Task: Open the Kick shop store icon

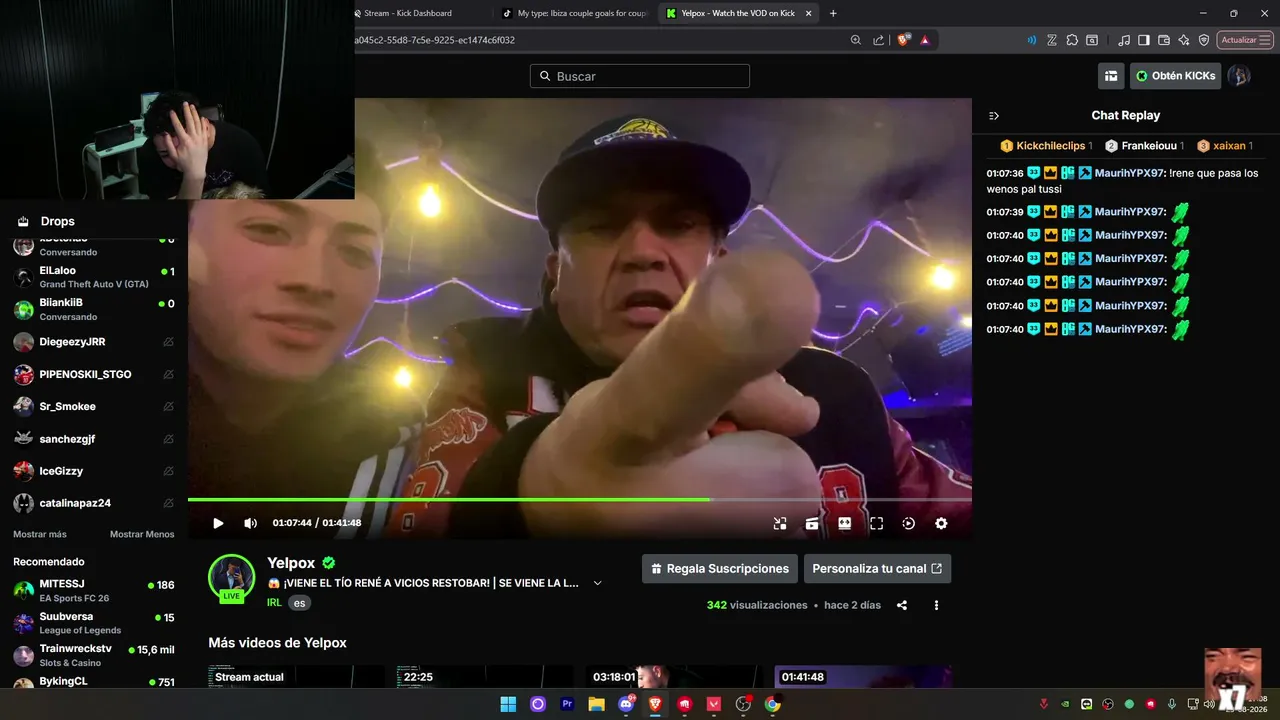Action: [1111, 76]
